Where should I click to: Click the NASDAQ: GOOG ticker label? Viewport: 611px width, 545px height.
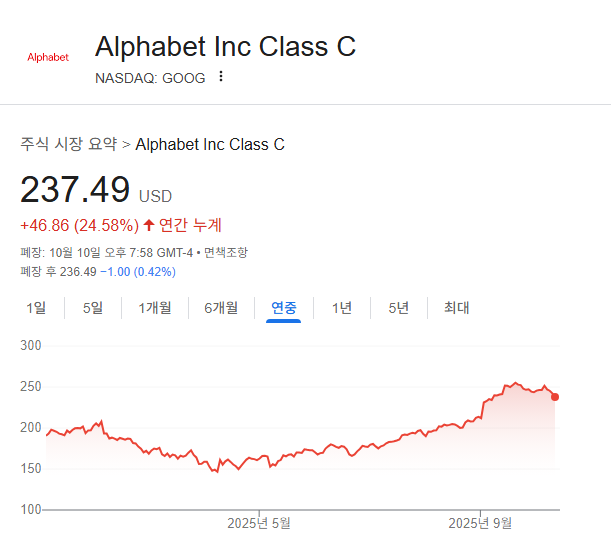(x=150, y=78)
